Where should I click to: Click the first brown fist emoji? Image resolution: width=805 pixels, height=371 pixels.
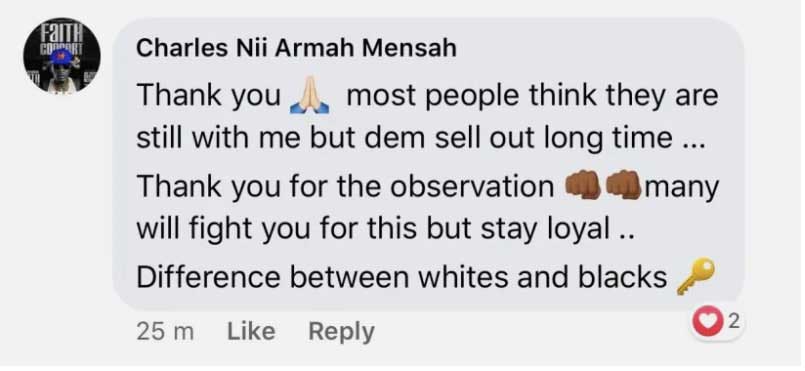click(583, 186)
